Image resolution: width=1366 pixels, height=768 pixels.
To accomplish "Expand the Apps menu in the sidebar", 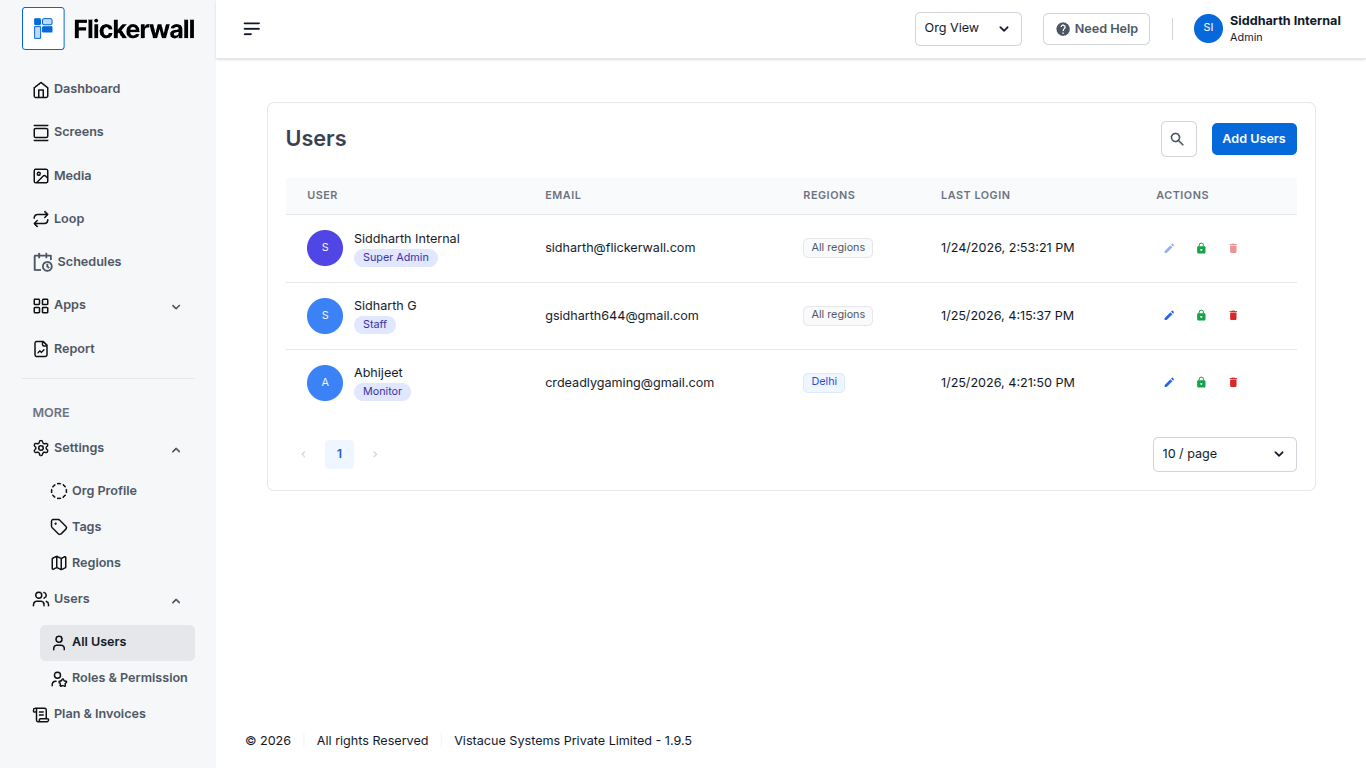I will (x=107, y=306).
